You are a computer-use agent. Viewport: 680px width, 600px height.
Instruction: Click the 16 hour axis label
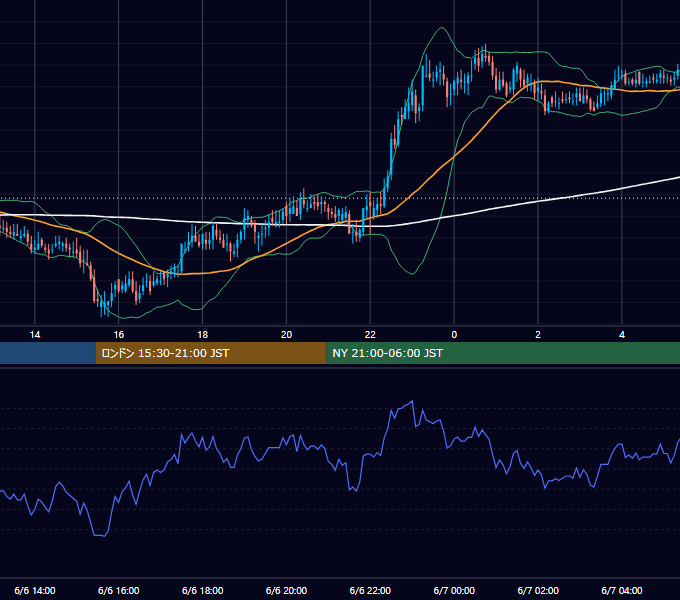point(119,335)
